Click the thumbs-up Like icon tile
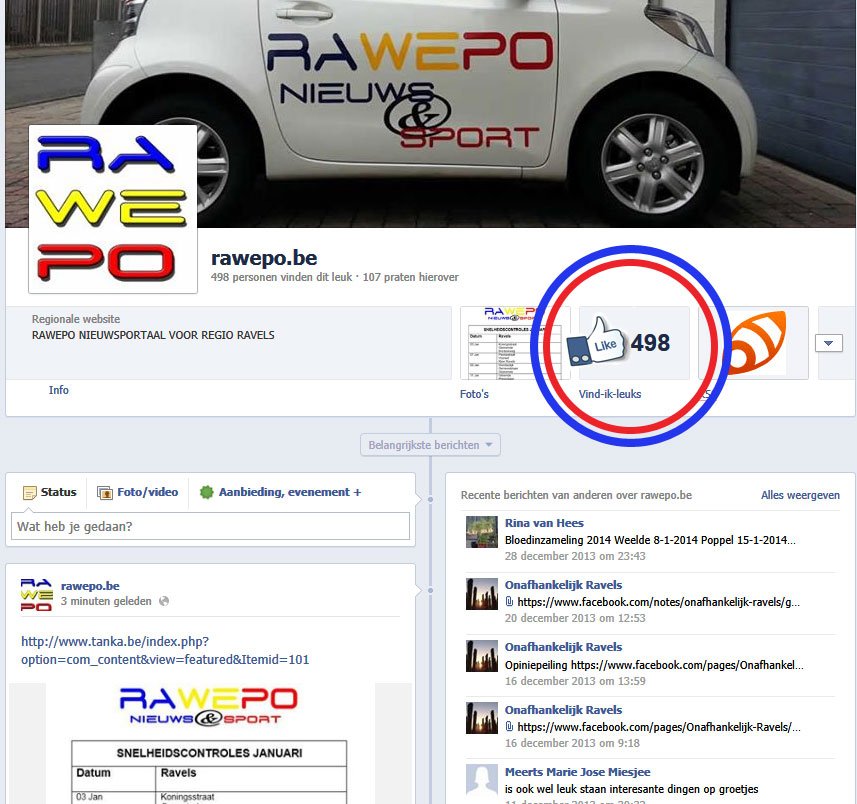Screen dimensions: 857x804 click(x=634, y=343)
